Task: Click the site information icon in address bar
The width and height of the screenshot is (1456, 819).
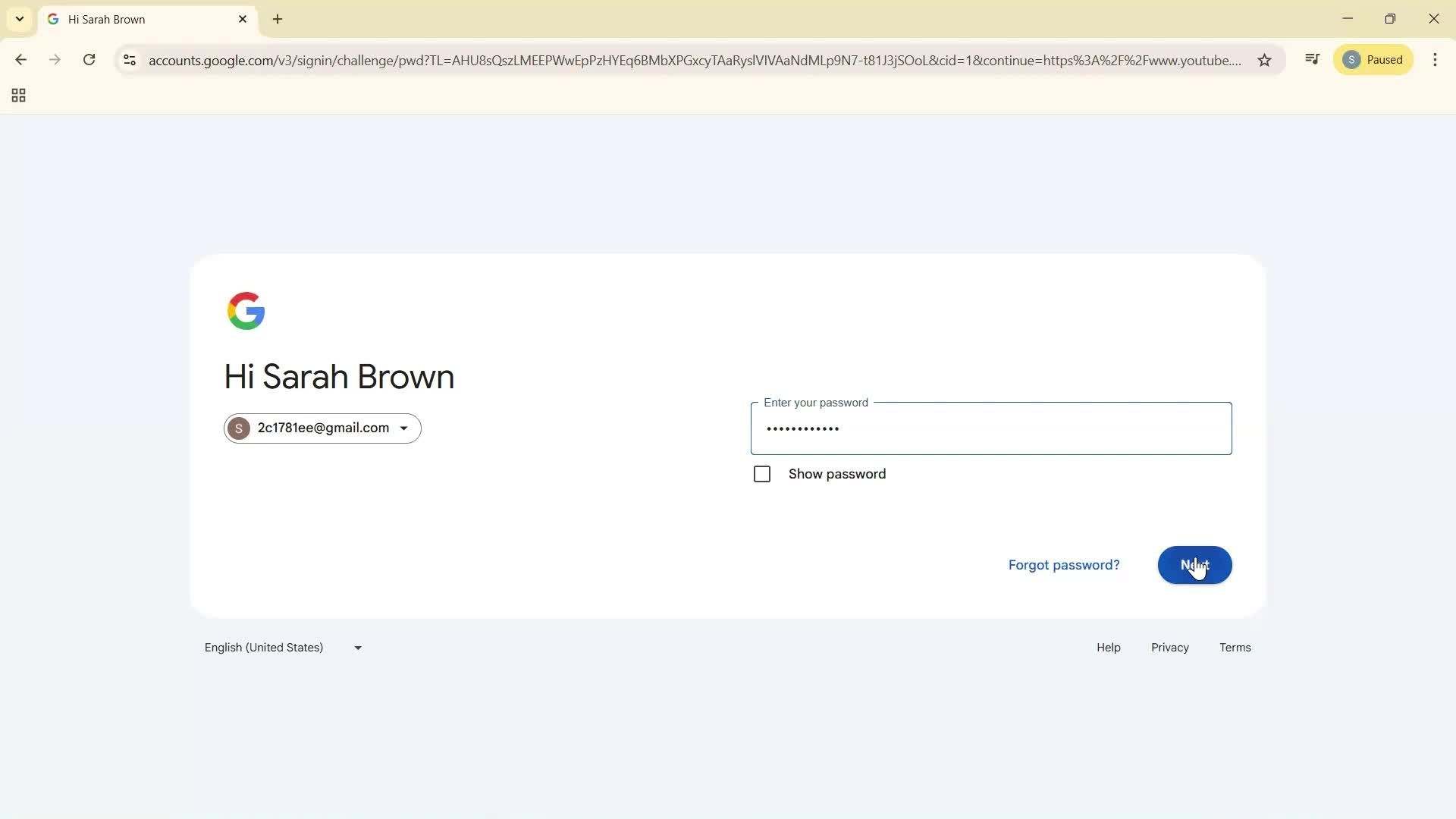Action: pos(130,61)
